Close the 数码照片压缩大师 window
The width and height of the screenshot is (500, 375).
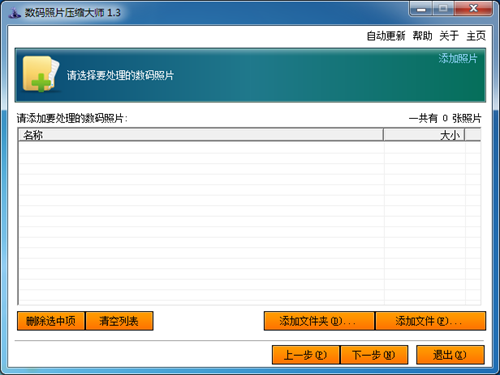click(x=473, y=9)
